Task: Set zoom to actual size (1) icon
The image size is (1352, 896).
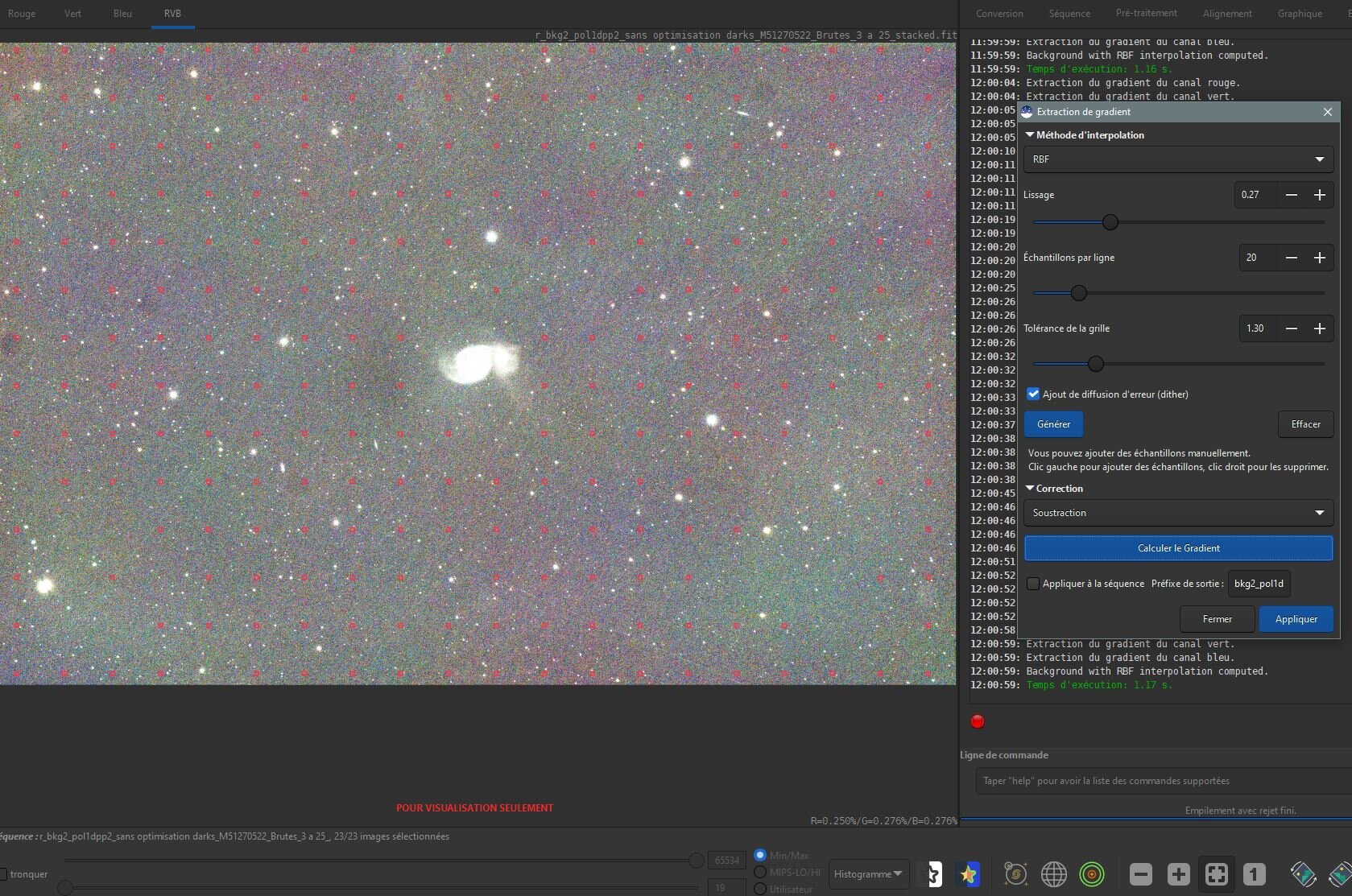Action: point(1254,874)
